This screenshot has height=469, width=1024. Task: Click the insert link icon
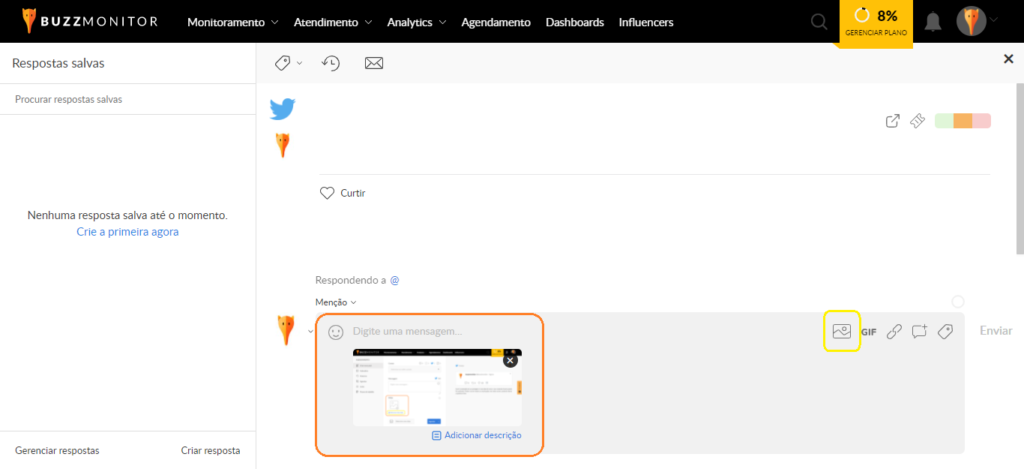click(x=894, y=332)
